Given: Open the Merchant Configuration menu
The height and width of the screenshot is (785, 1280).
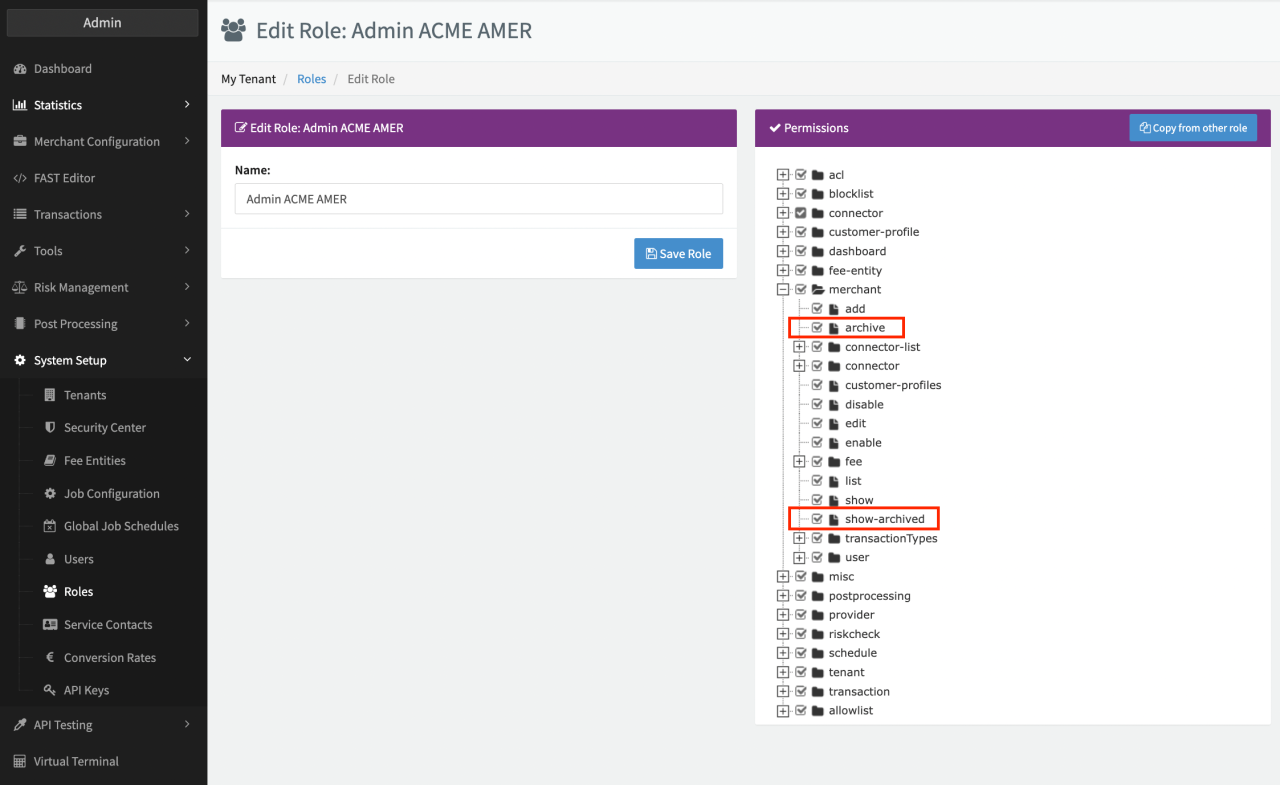Looking at the screenshot, I should point(96,142).
